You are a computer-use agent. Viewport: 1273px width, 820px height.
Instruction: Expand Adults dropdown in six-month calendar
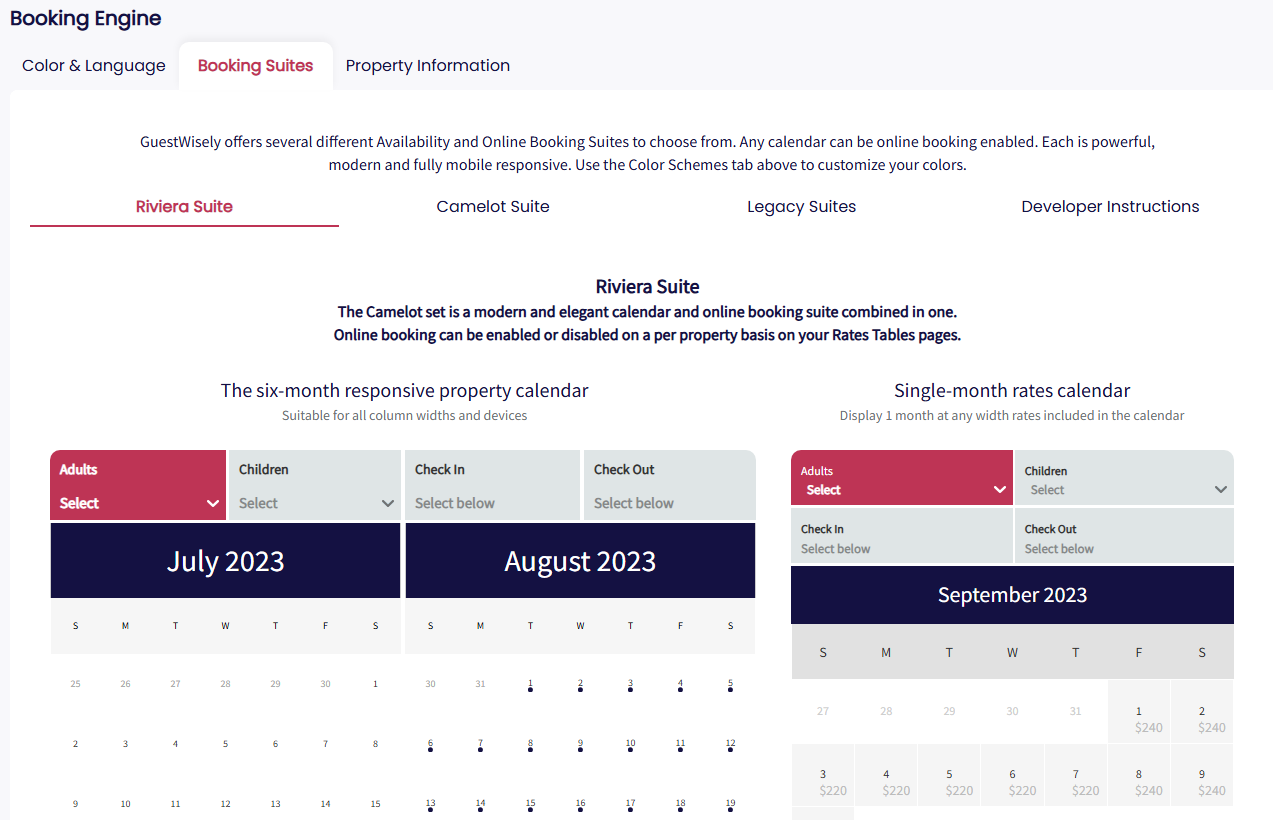(138, 486)
